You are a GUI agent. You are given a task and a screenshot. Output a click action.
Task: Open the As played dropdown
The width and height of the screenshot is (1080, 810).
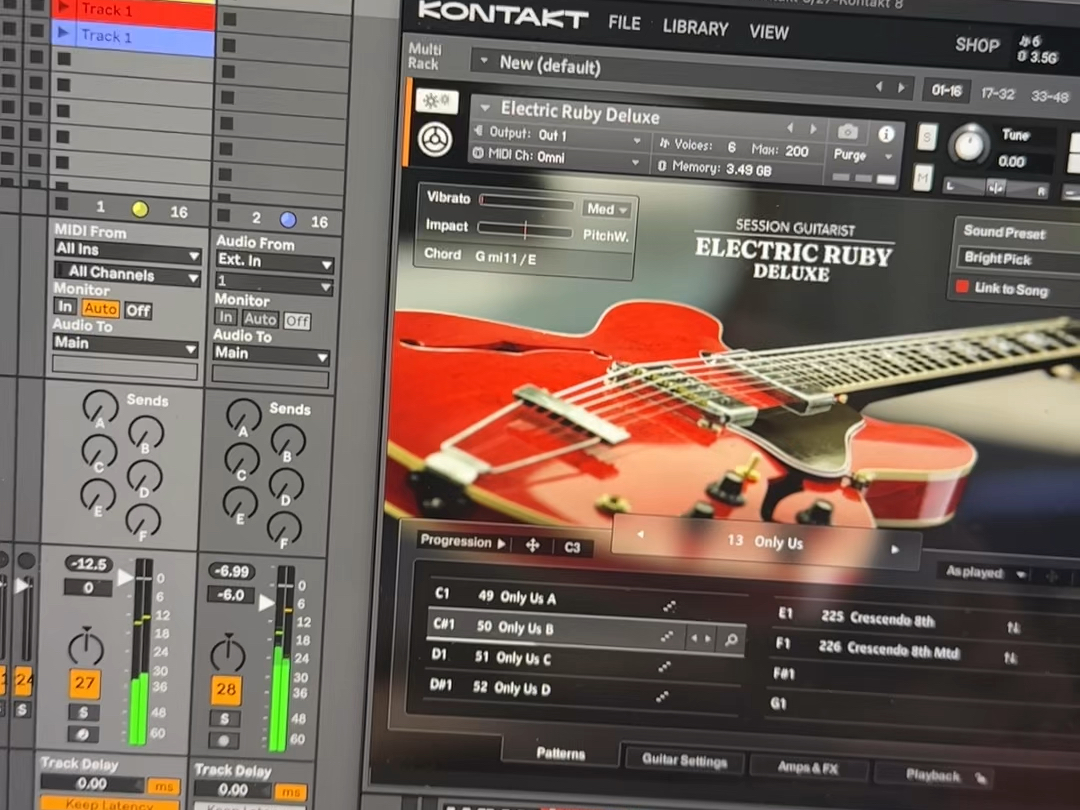click(986, 572)
